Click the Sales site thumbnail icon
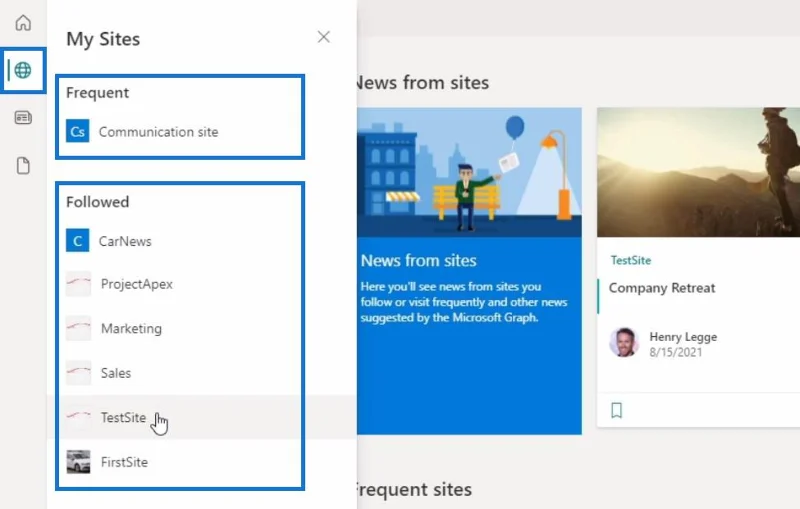The height and width of the screenshot is (509, 800). [x=79, y=372]
